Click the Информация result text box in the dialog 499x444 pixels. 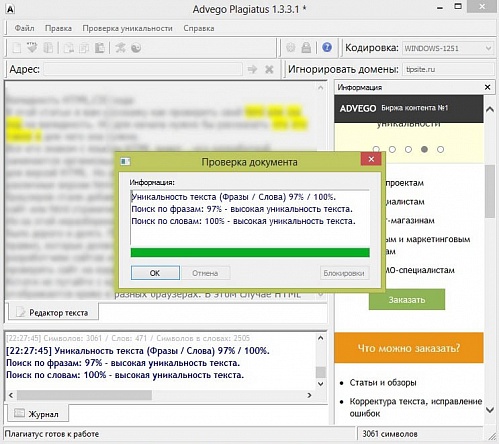tap(250, 217)
